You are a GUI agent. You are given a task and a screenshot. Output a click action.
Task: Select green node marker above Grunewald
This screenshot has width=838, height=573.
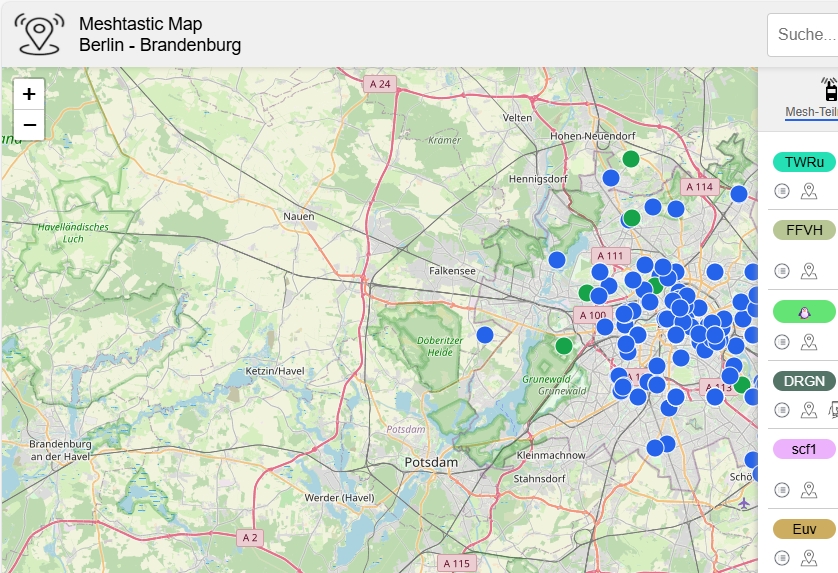[564, 346]
